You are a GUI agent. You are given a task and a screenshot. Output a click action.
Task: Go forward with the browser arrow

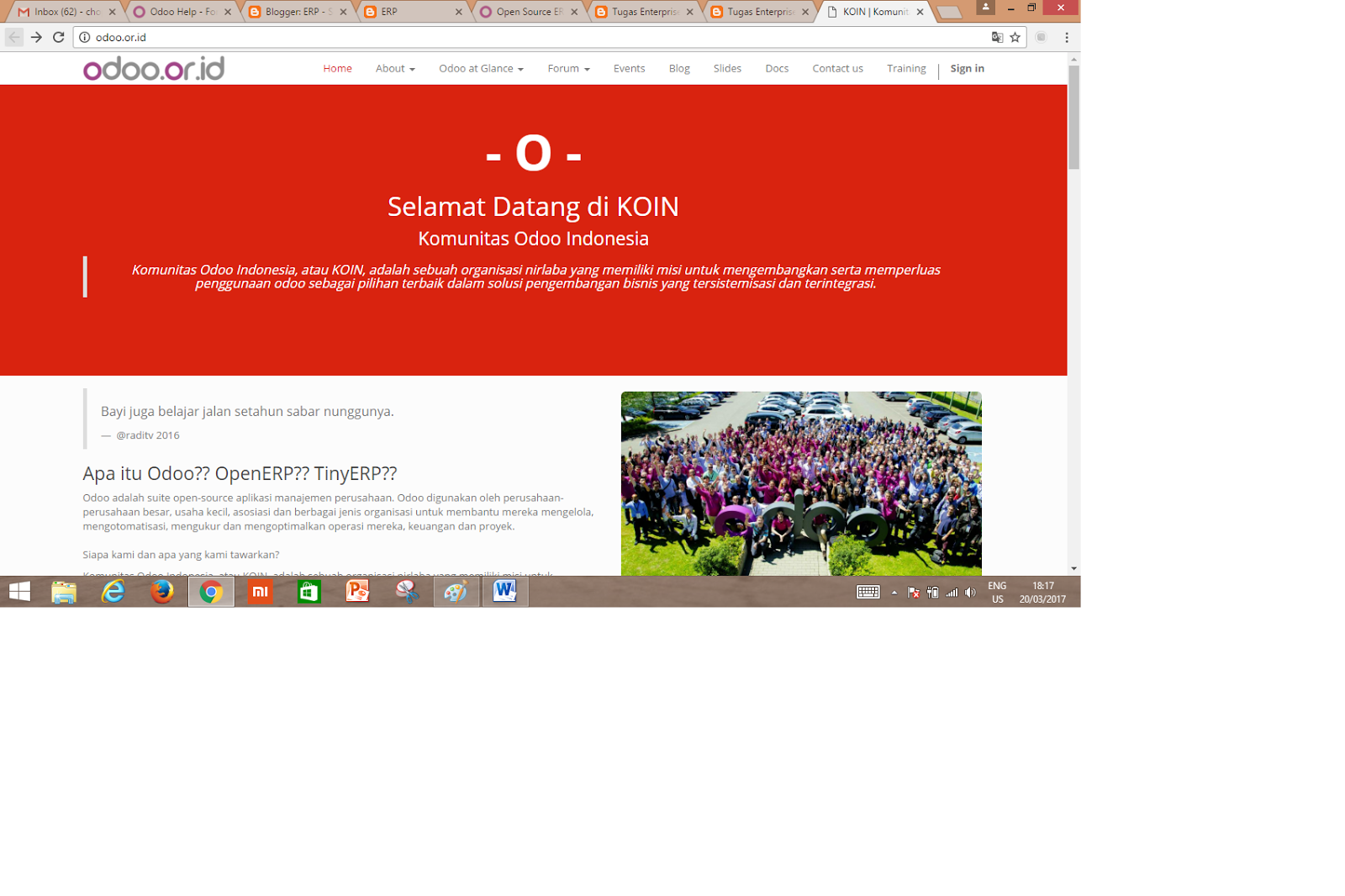36,37
